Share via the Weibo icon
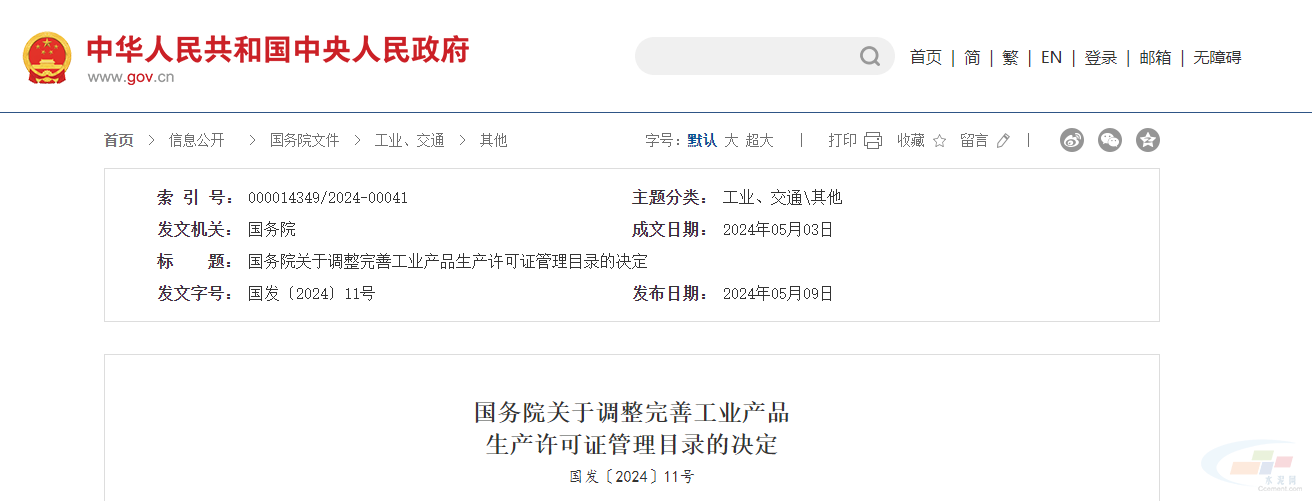 (x=1072, y=140)
